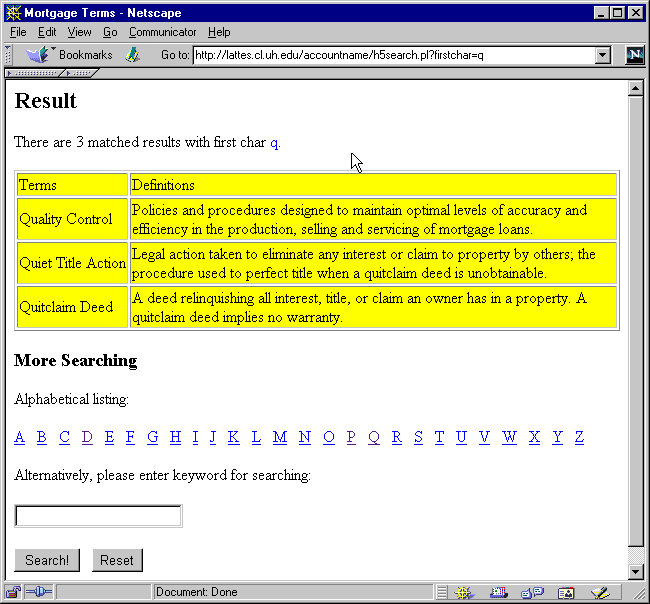Follow the letter M listing link
Image resolution: width=650 pixels, height=604 pixels.
280,437
